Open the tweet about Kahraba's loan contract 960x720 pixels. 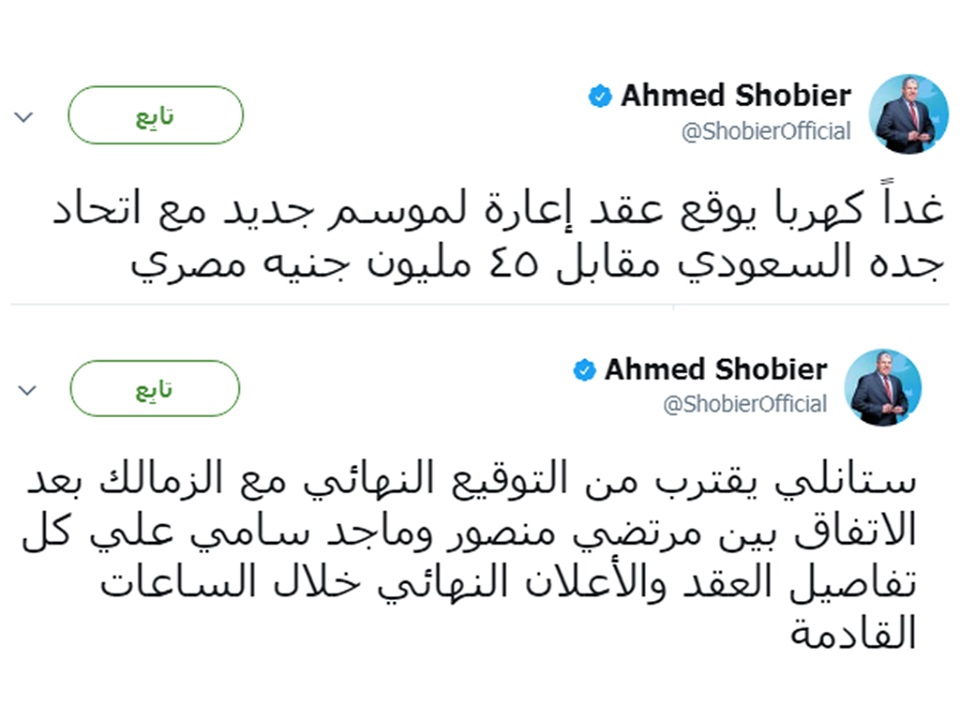(x=480, y=240)
